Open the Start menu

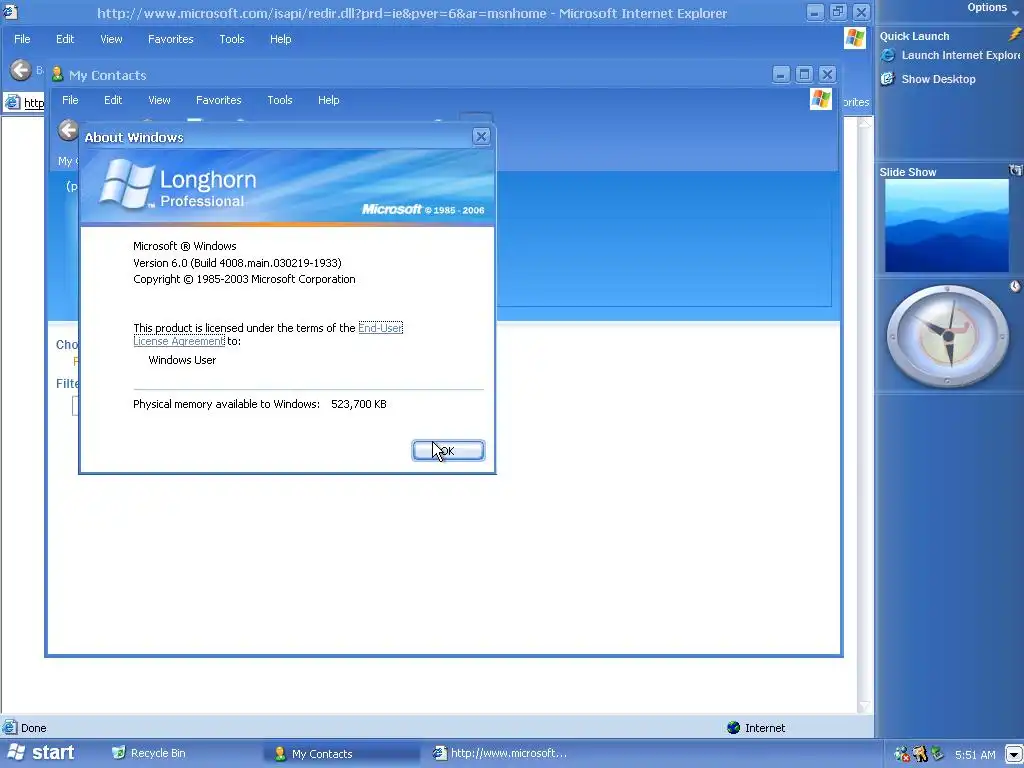point(40,753)
